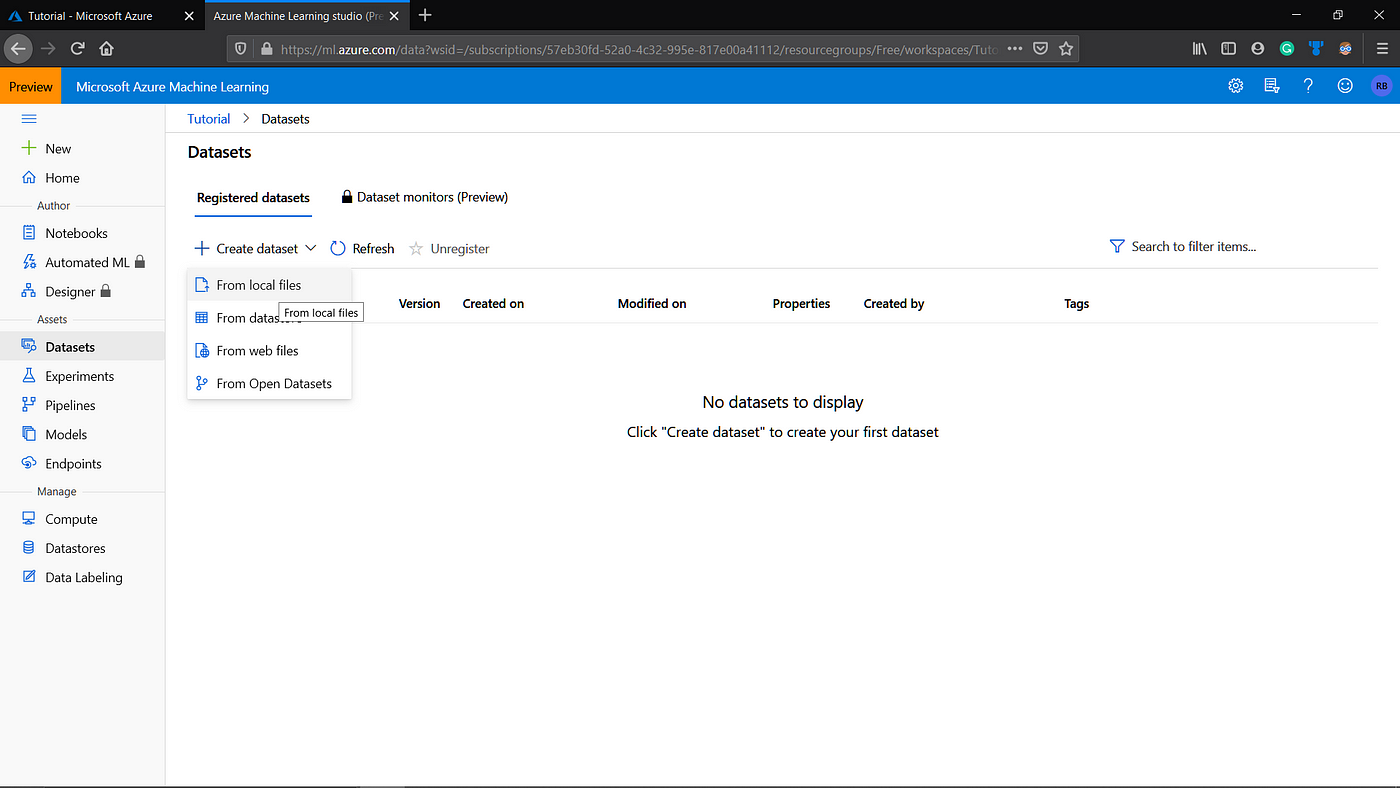Choose From datastore option
The width and height of the screenshot is (1400, 788).
(269, 318)
